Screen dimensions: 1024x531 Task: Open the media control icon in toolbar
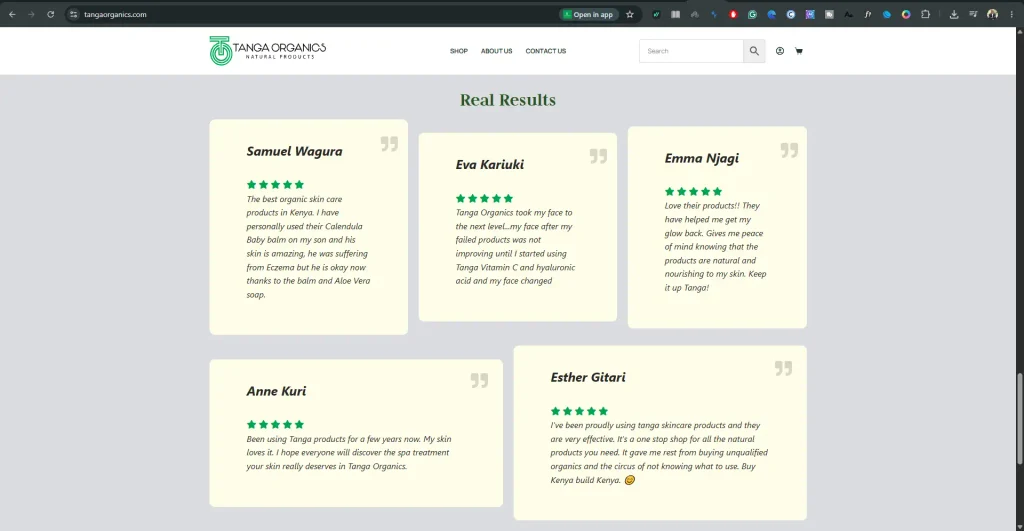tap(973, 14)
